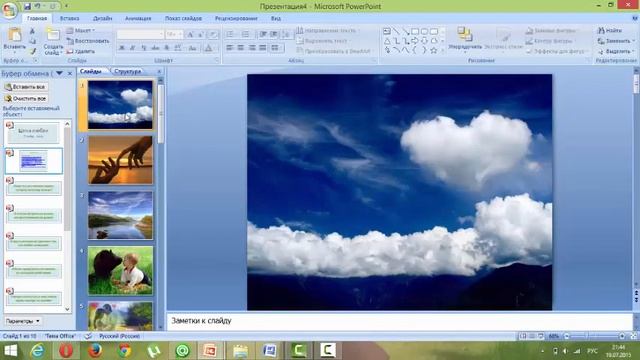The image size is (640, 360).
Task: Click the bulleted list icon
Action: point(231,34)
